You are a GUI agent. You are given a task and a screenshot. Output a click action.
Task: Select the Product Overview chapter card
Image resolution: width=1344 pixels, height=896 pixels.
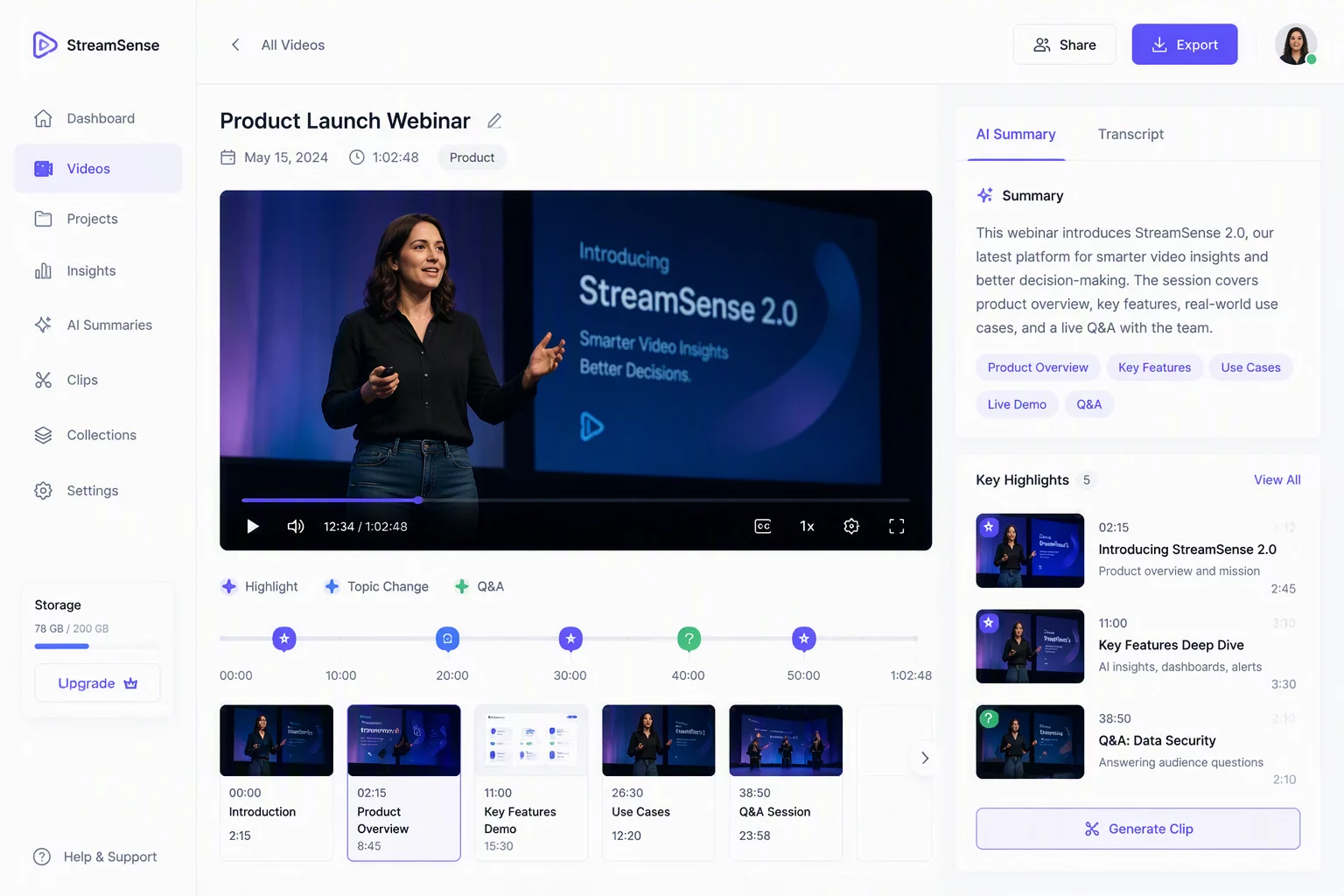[404, 782]
